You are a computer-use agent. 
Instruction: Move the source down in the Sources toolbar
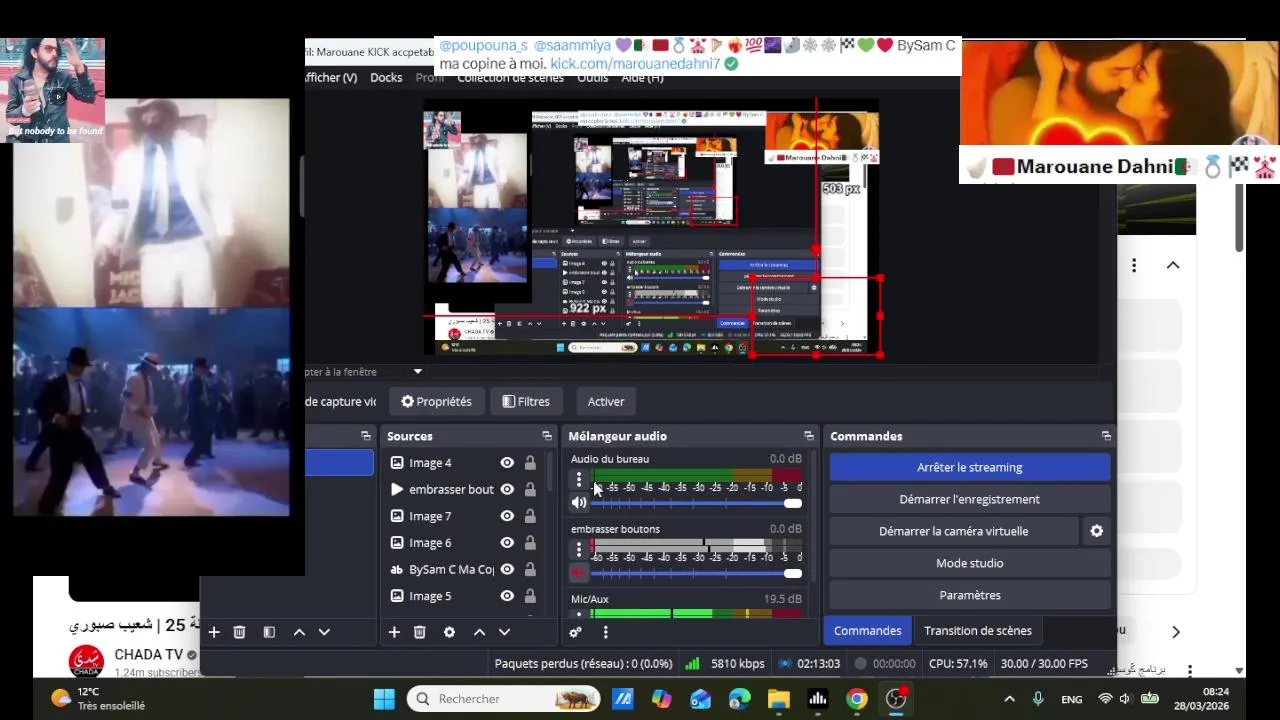pyautogui.click(x=504, y=632)
